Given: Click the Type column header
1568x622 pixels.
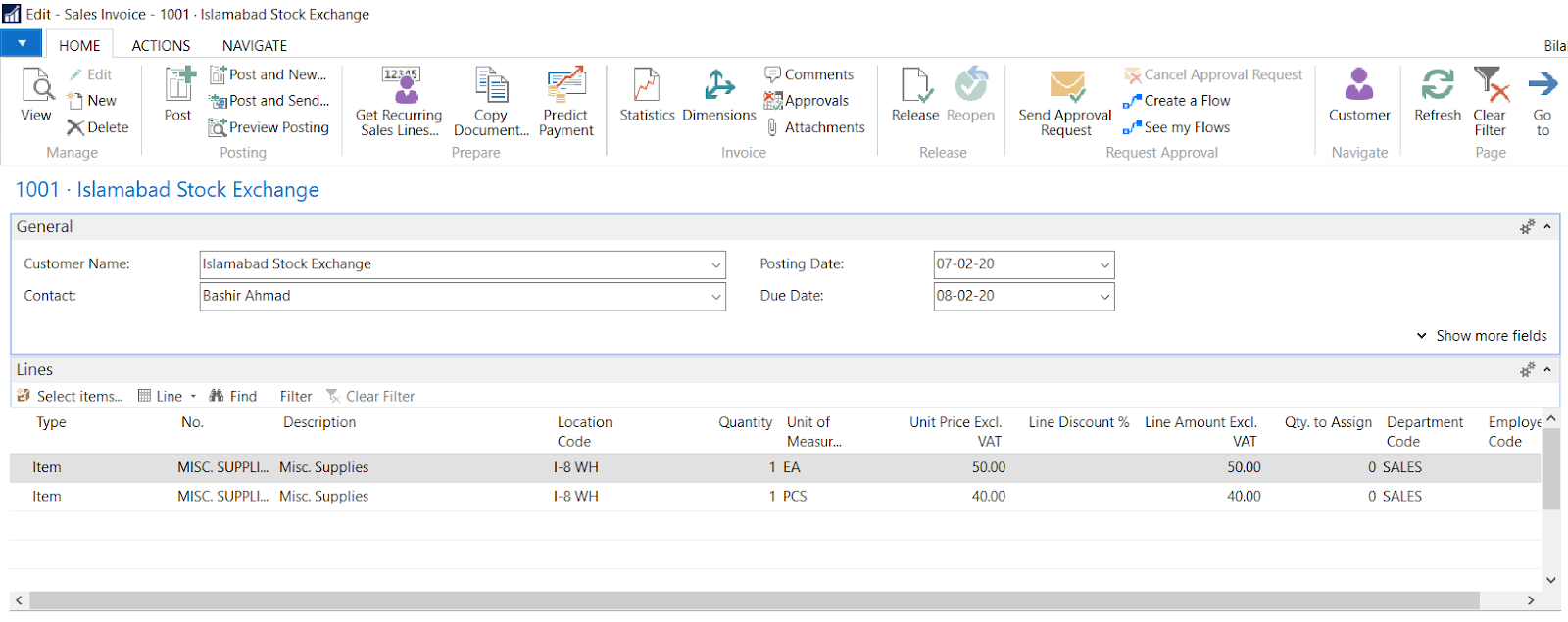Looking at the screenshot, I should tap(51, 422).
